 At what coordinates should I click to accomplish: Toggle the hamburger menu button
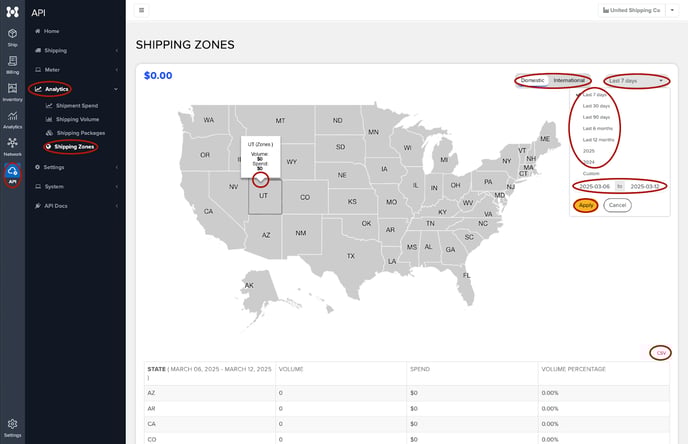[x=141, y=10]
